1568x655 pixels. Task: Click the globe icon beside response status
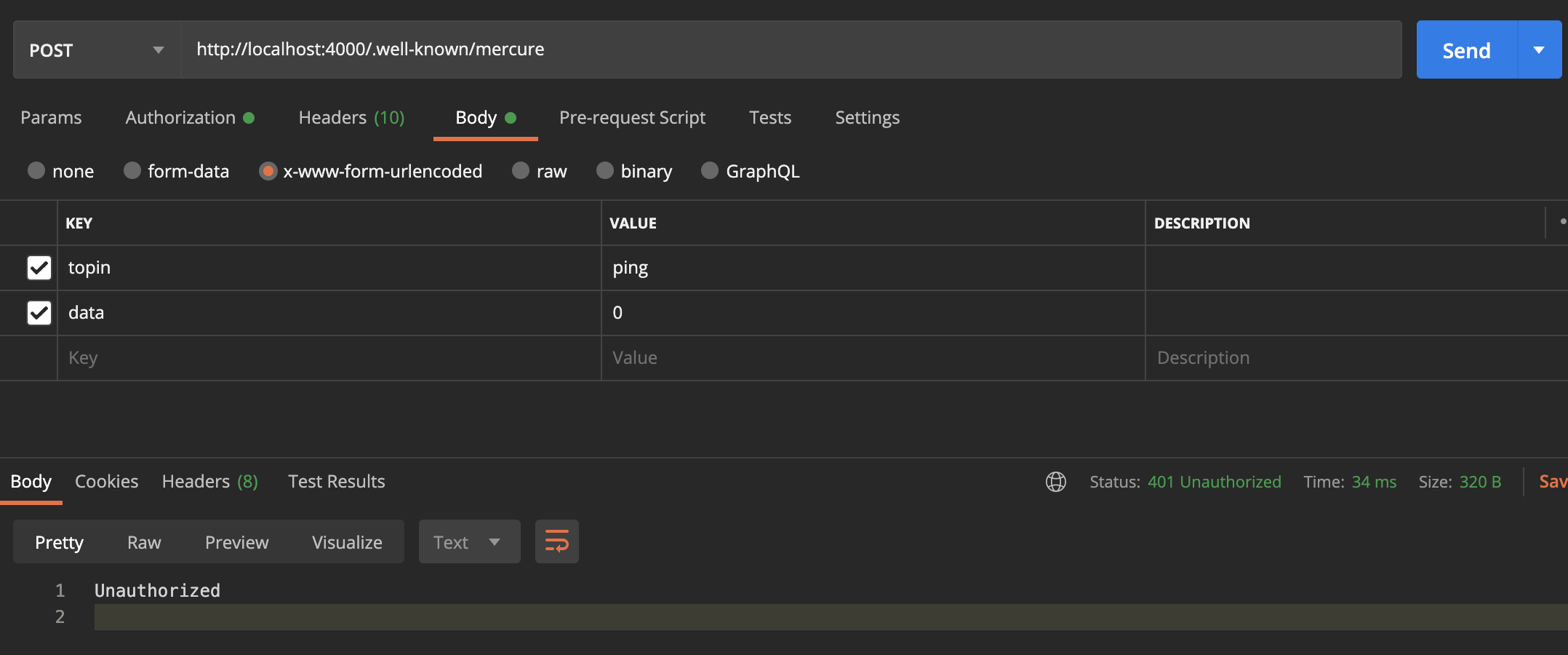1055,482
